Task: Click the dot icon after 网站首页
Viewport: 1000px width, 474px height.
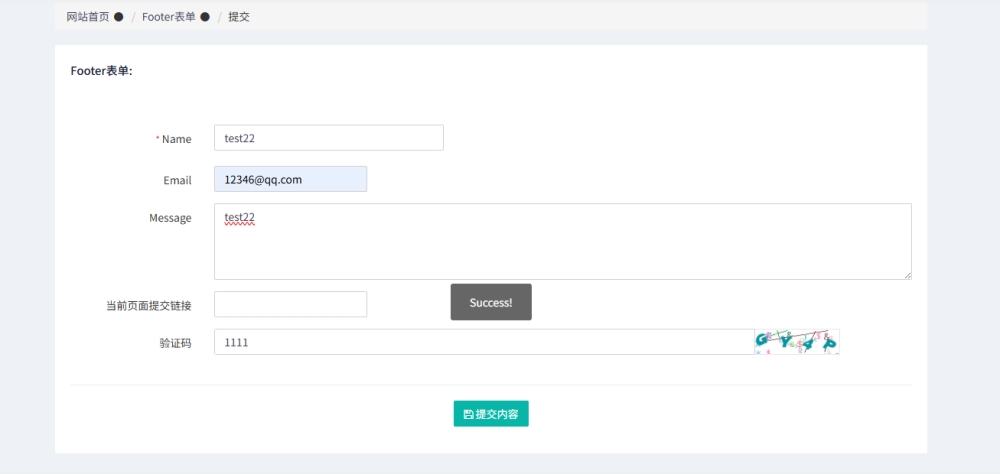Action: 119,17
